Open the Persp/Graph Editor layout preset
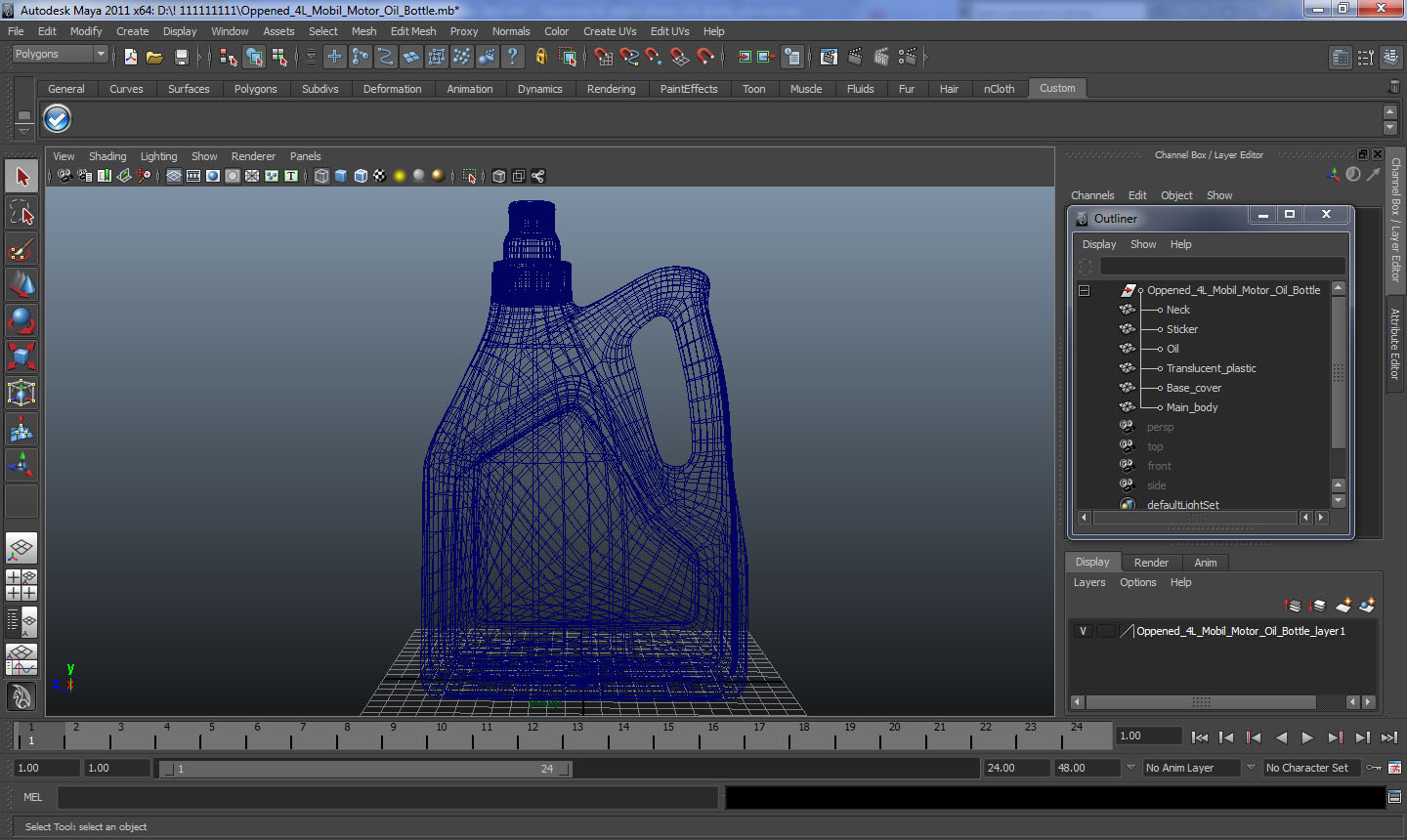 pyautogui.click(x=21, y=659)
